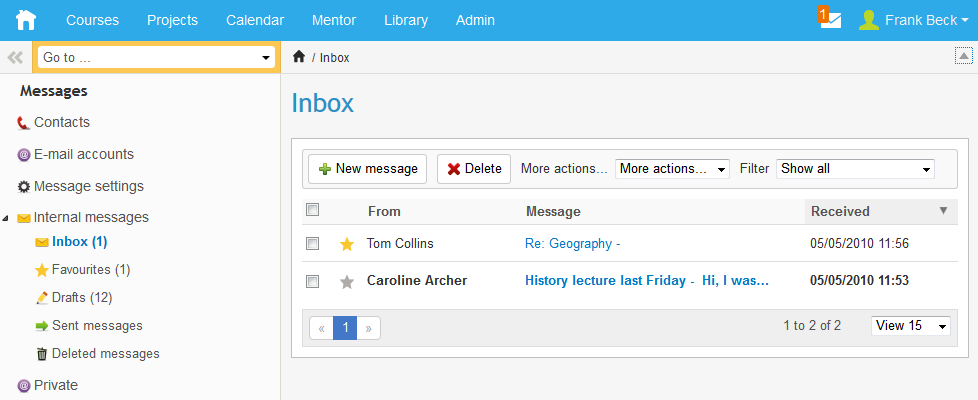Expand the More actions dropdown
This screenshot has width=978, height=400.
point(672,169)
